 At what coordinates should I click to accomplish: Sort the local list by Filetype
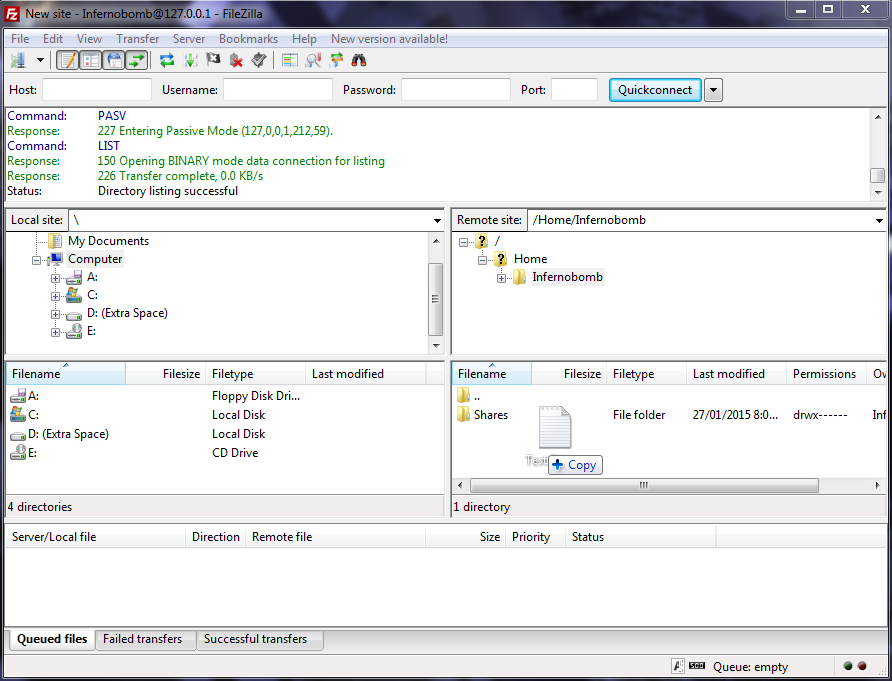[x=255, y=374]
